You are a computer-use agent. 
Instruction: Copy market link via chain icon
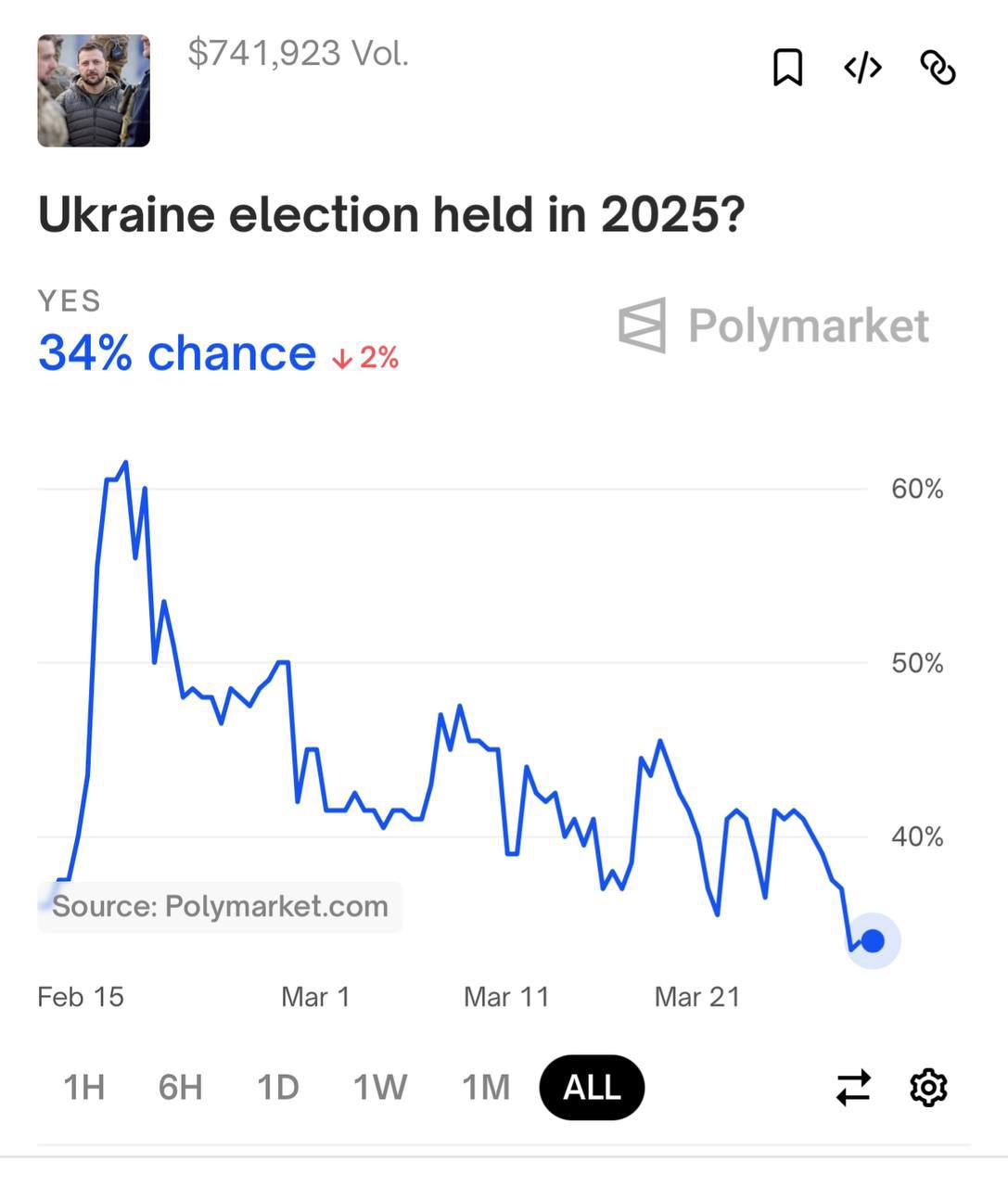(938, 68)
